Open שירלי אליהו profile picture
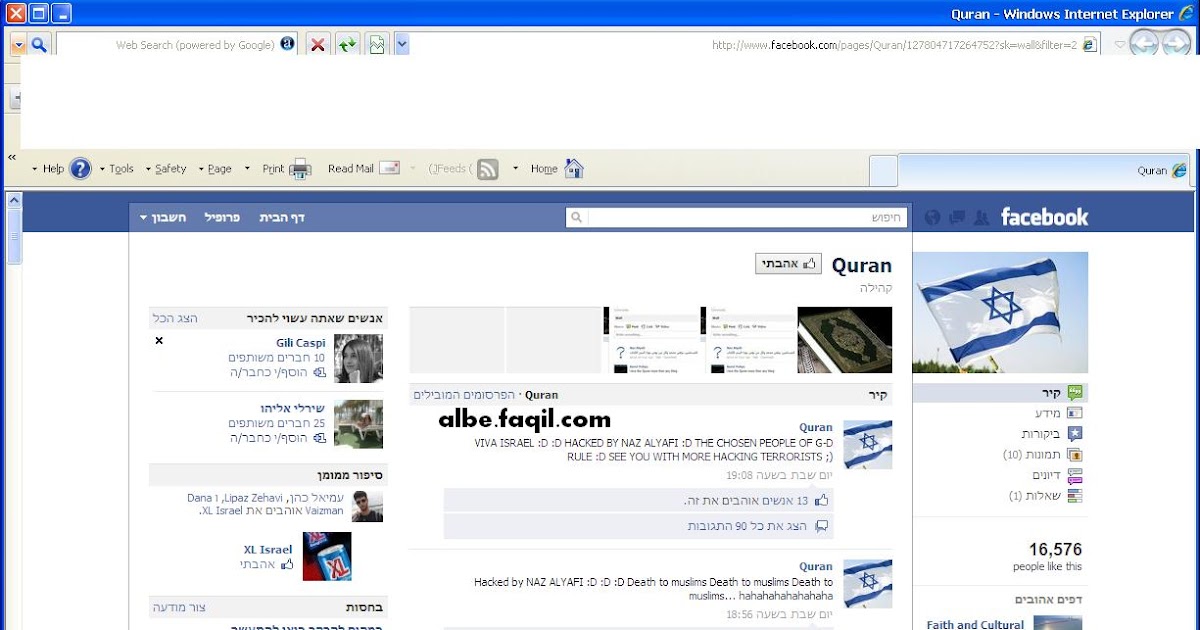The image size is (1200, 630). point(358,424)
